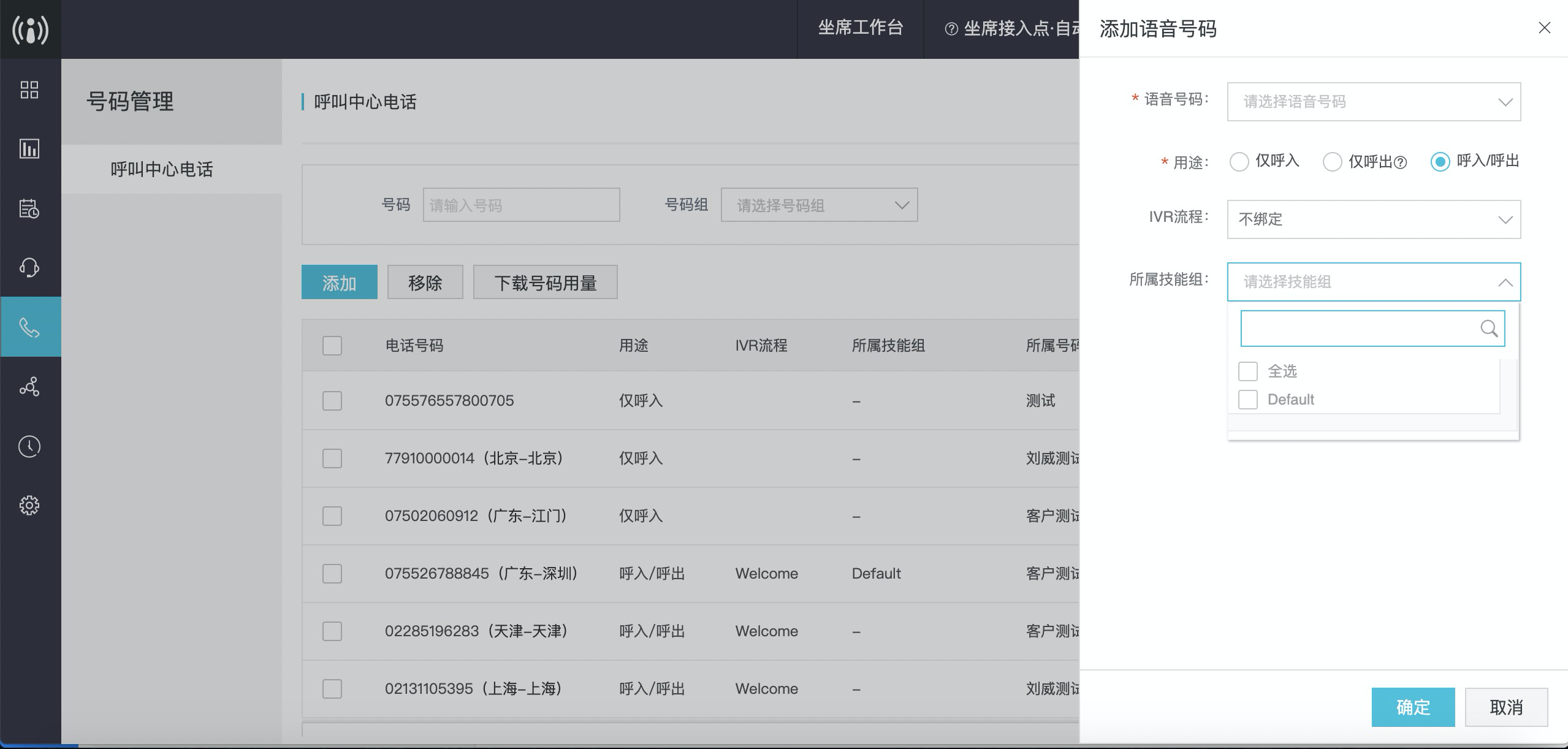
Task: Select the 呼入/呼出 radio option
Action: [x=1440, y=162]
